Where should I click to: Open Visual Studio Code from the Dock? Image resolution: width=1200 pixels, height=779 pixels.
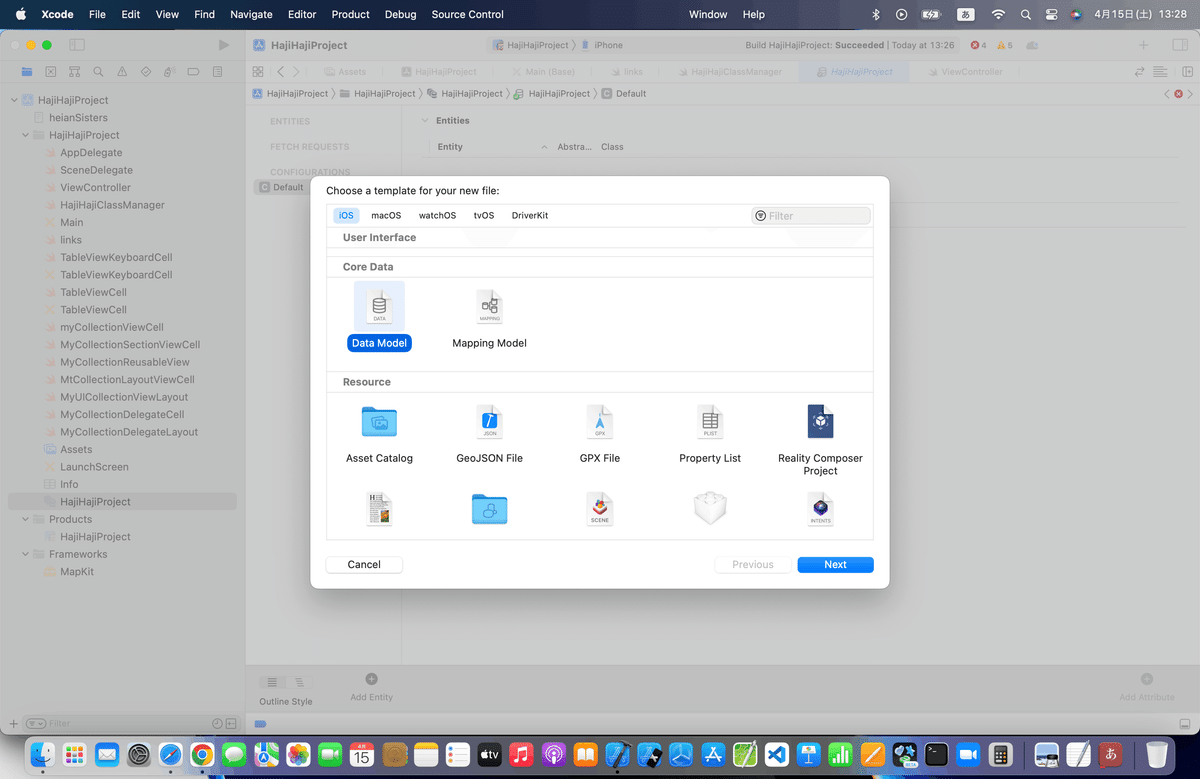tap(777, 753)
